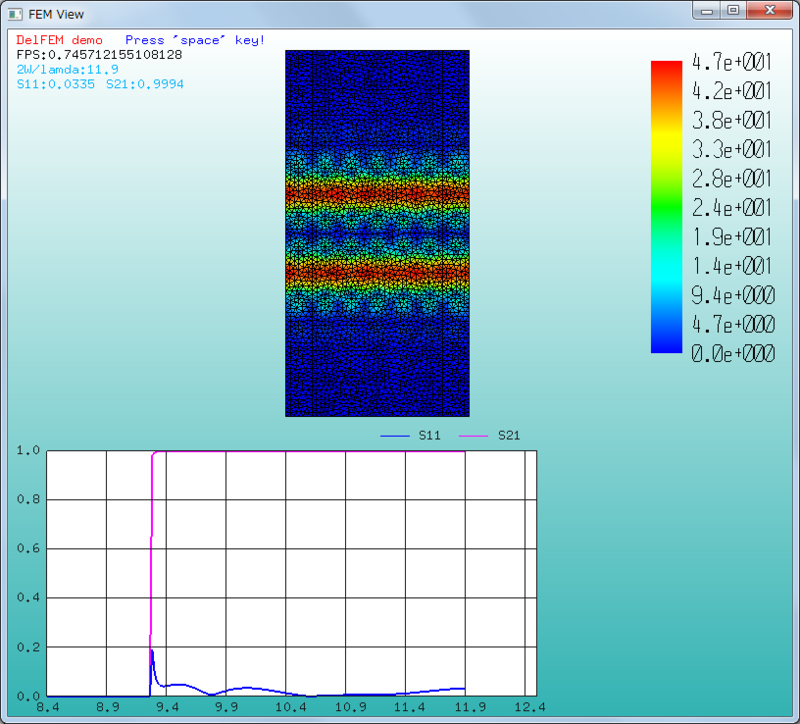
Task: Click the 2W/lamda:11.9 label
Action: 67,69
